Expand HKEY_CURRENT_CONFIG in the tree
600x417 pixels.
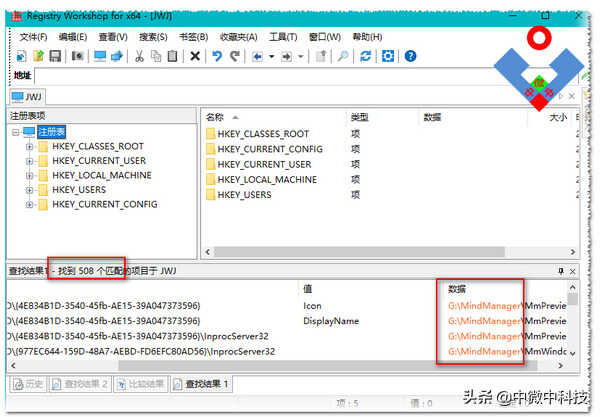coord(29,205)
